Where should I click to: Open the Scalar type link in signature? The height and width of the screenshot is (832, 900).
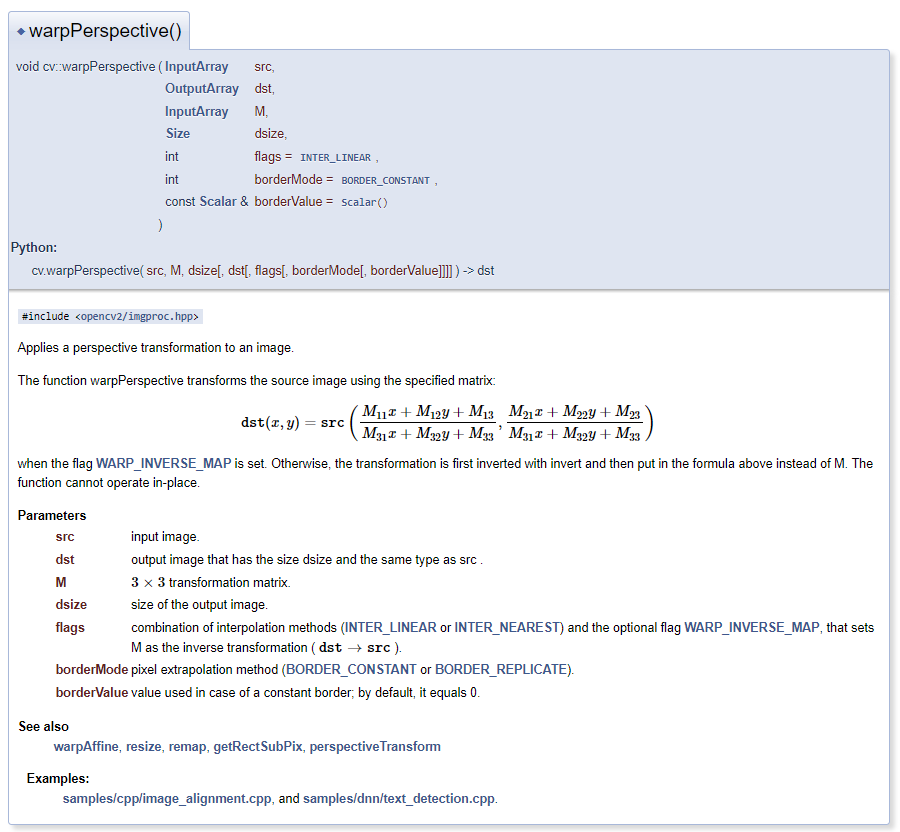pyautogui.click(x=218, y=201)
